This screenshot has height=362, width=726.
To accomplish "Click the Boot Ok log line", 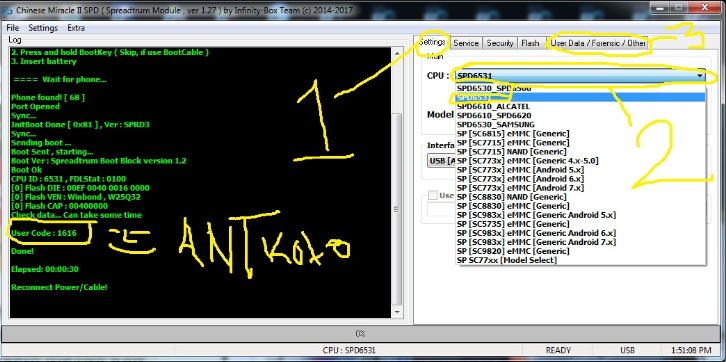I will point(26,170).
